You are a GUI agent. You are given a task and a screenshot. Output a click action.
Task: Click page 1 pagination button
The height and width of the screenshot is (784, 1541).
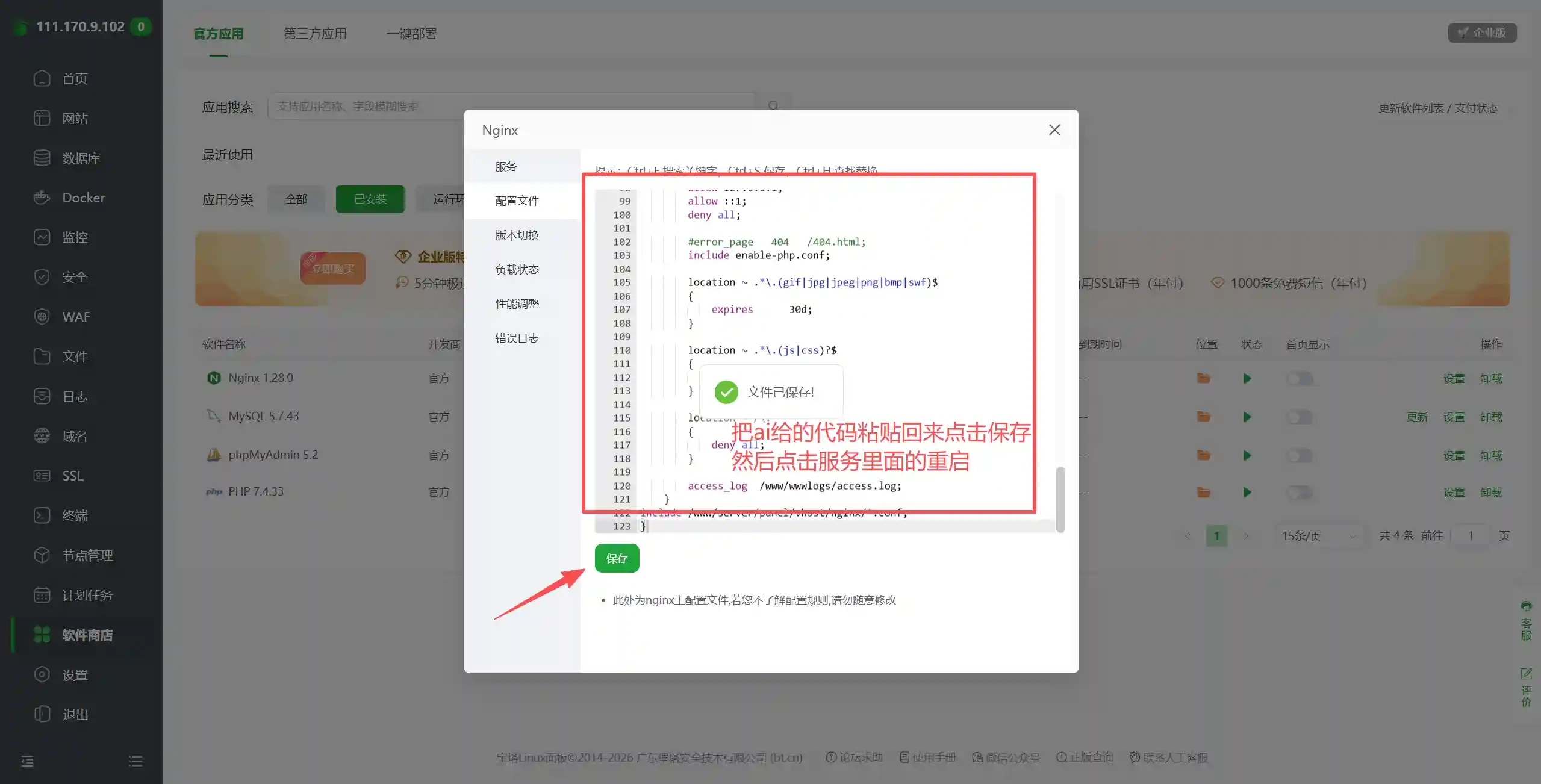coord(1216,535)
